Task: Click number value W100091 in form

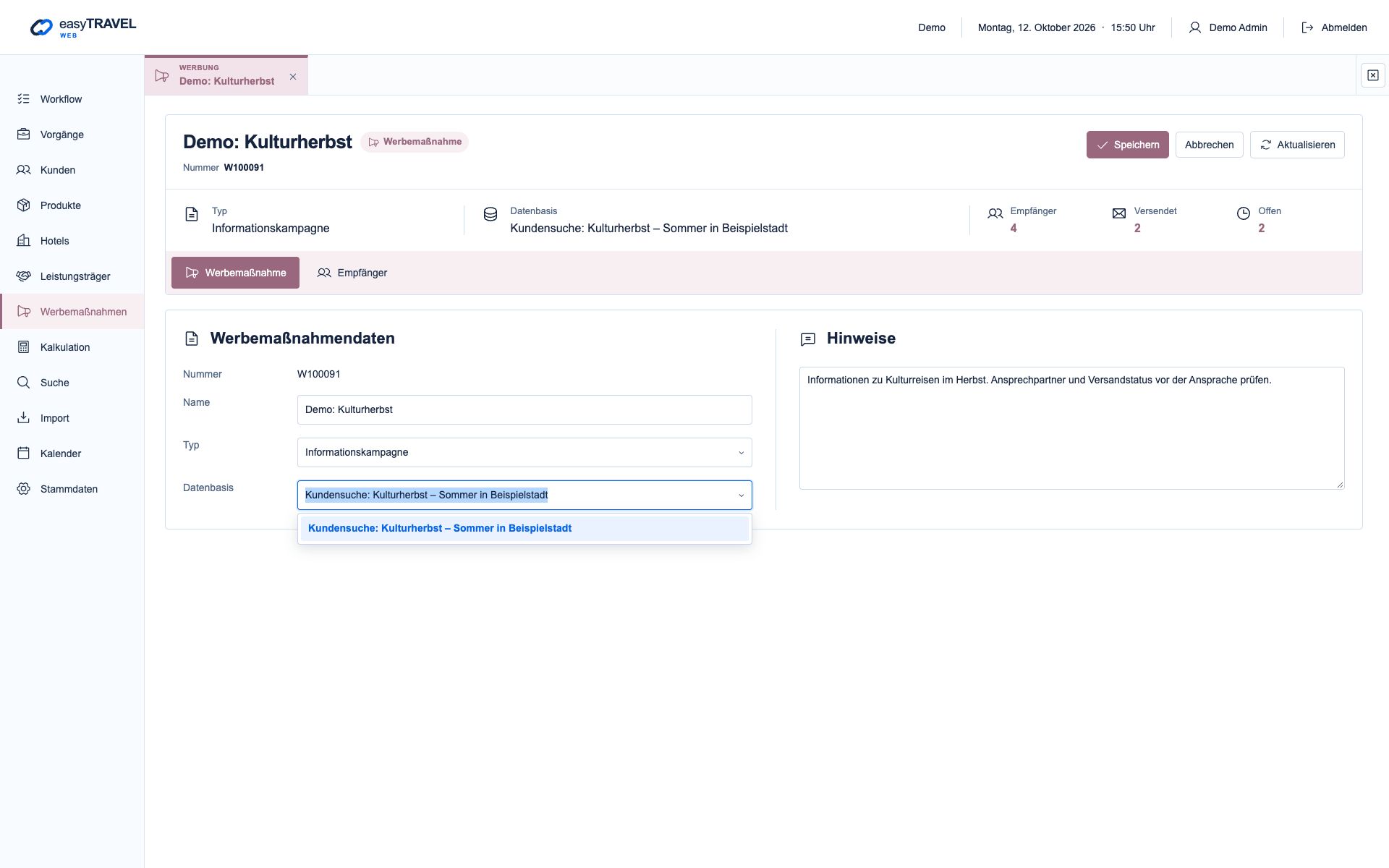Action: (x=318, y=374)
